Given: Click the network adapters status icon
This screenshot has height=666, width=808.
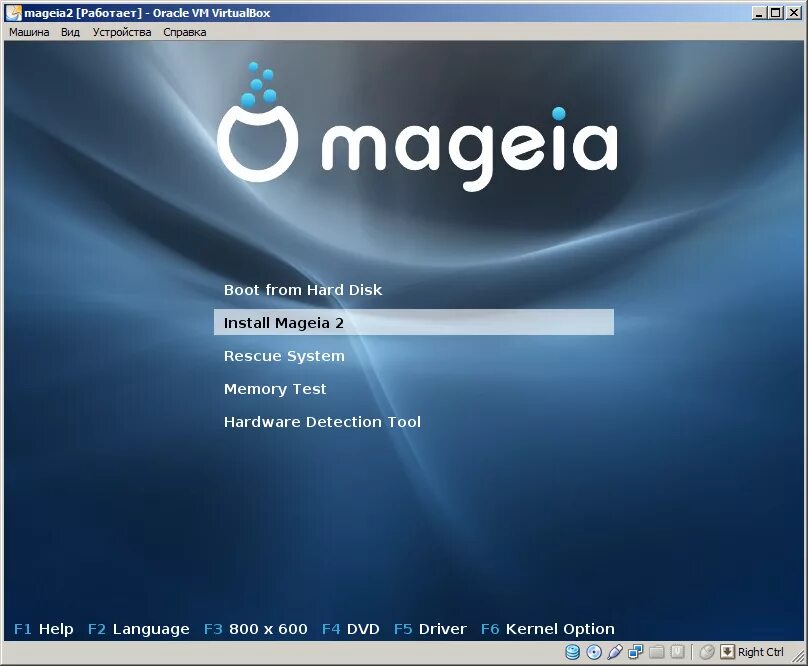Looking at the screenshot, I should (x=635, y=652).
